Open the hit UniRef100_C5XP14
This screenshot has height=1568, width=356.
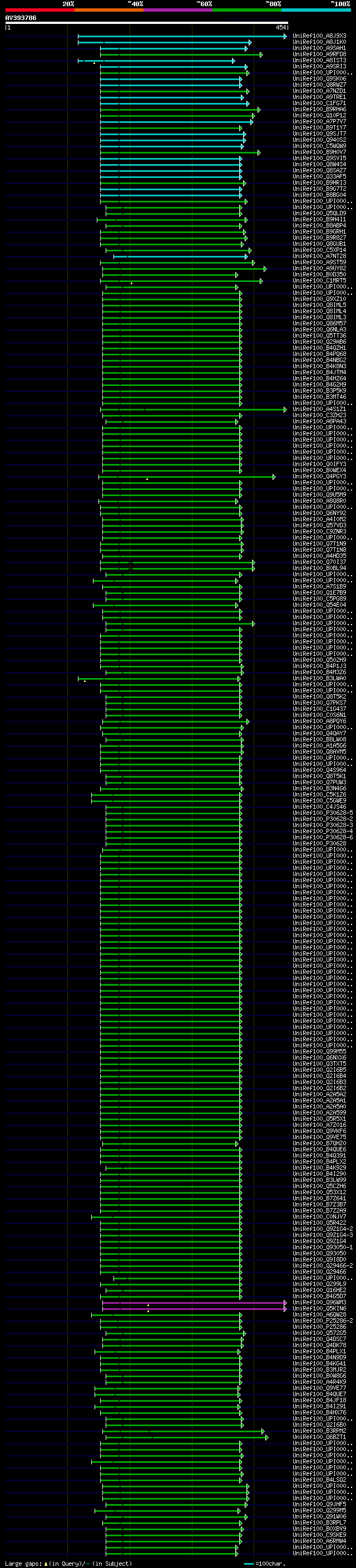(319, 250)
